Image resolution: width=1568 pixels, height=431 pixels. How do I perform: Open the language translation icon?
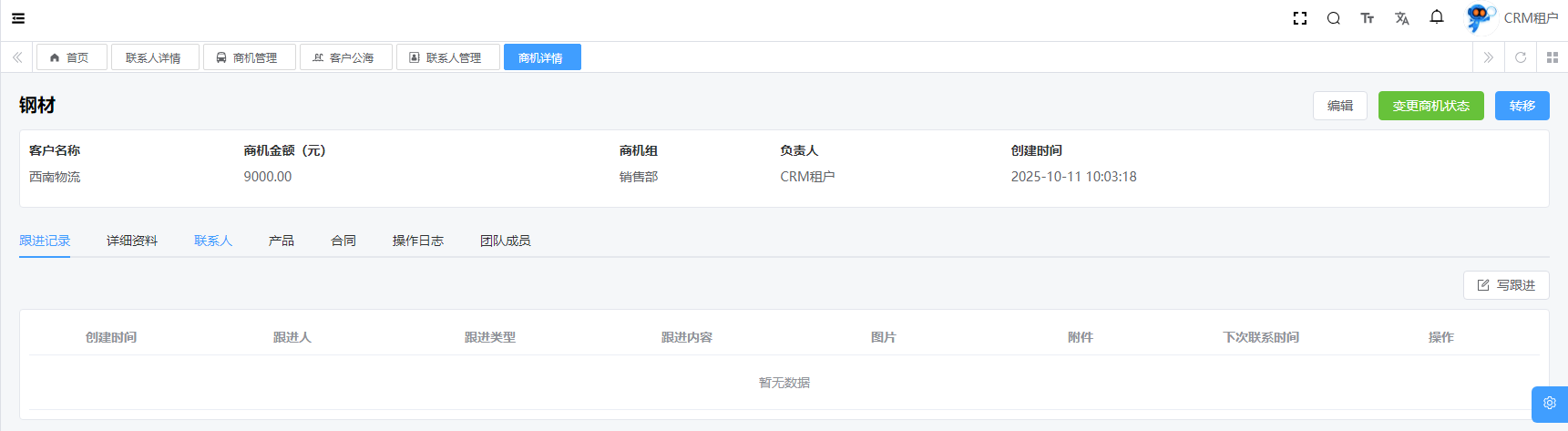(1401, 18)
